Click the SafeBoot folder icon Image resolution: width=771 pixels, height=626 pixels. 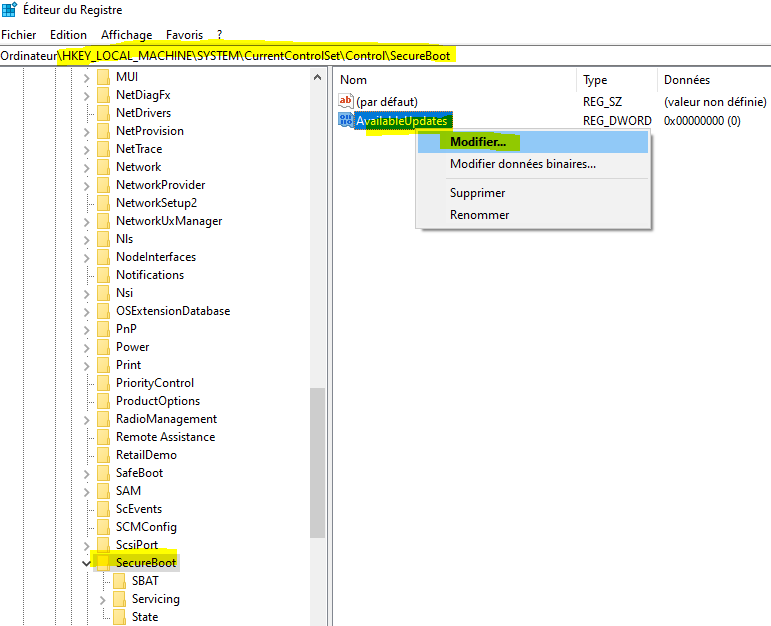(103, 473)
